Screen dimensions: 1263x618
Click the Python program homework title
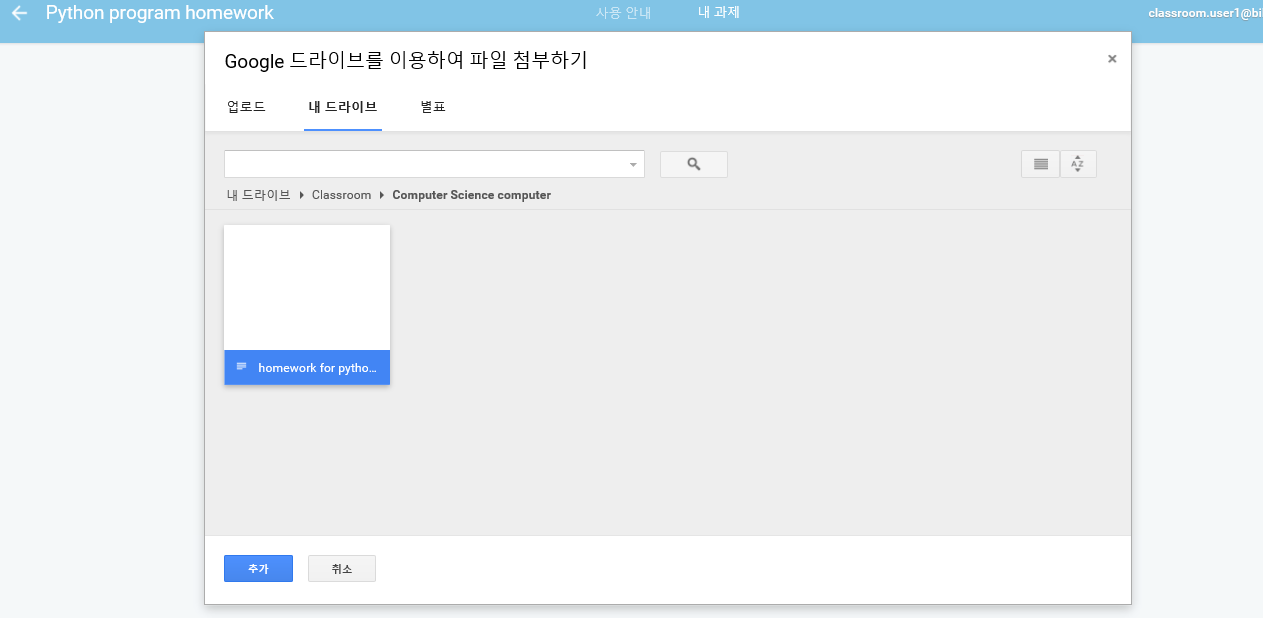[160, 14]
